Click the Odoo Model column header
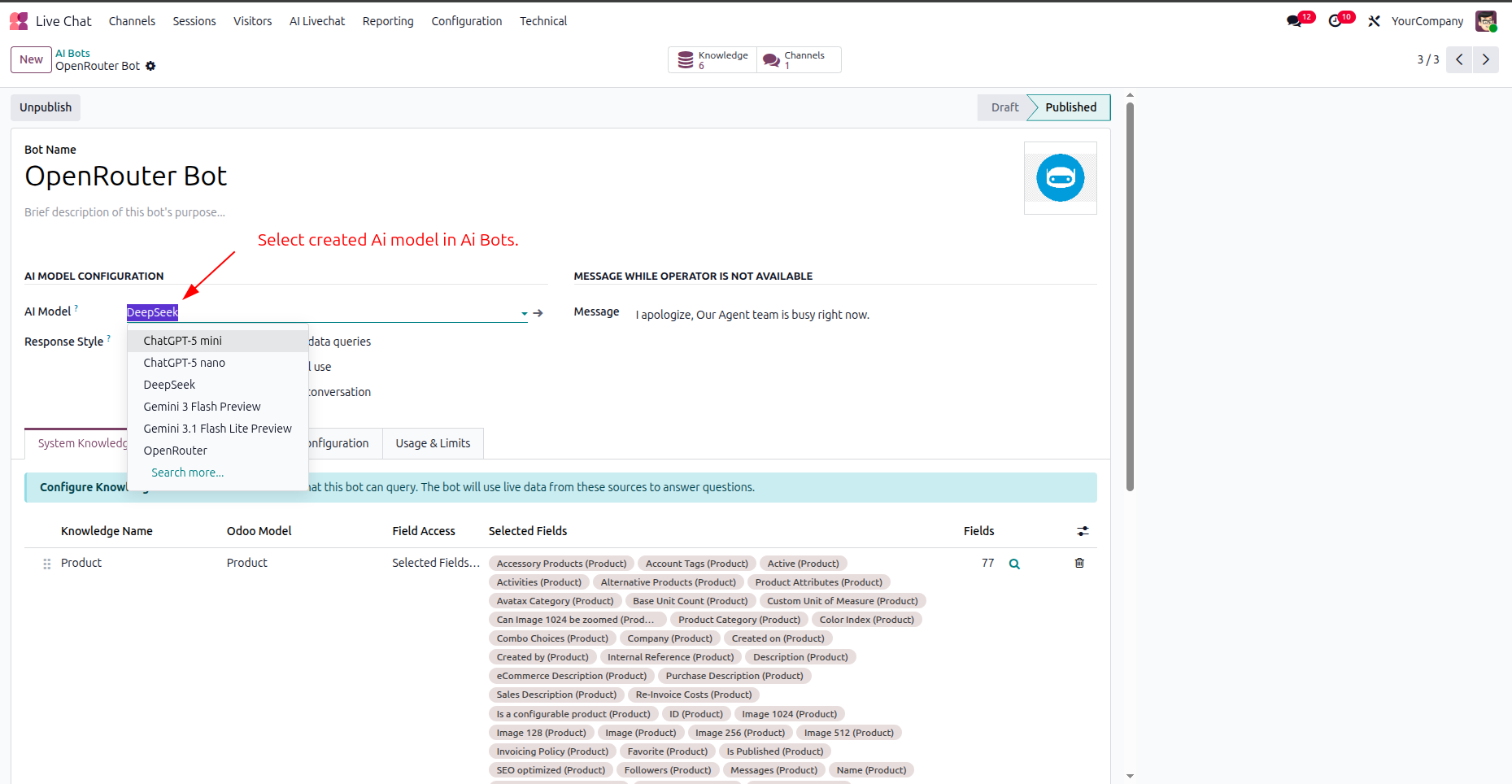The width and height of the screenshot is (1512, 784). point(259,531)
